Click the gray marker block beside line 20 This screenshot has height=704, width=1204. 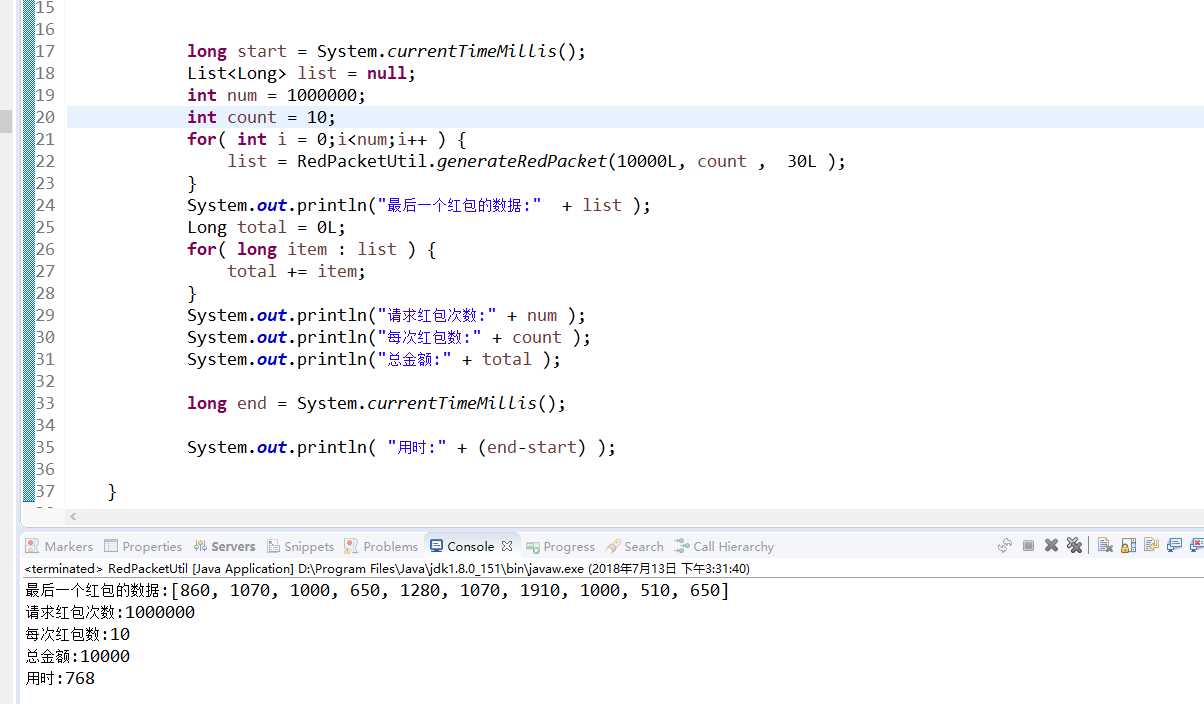(x=6, y=121)
